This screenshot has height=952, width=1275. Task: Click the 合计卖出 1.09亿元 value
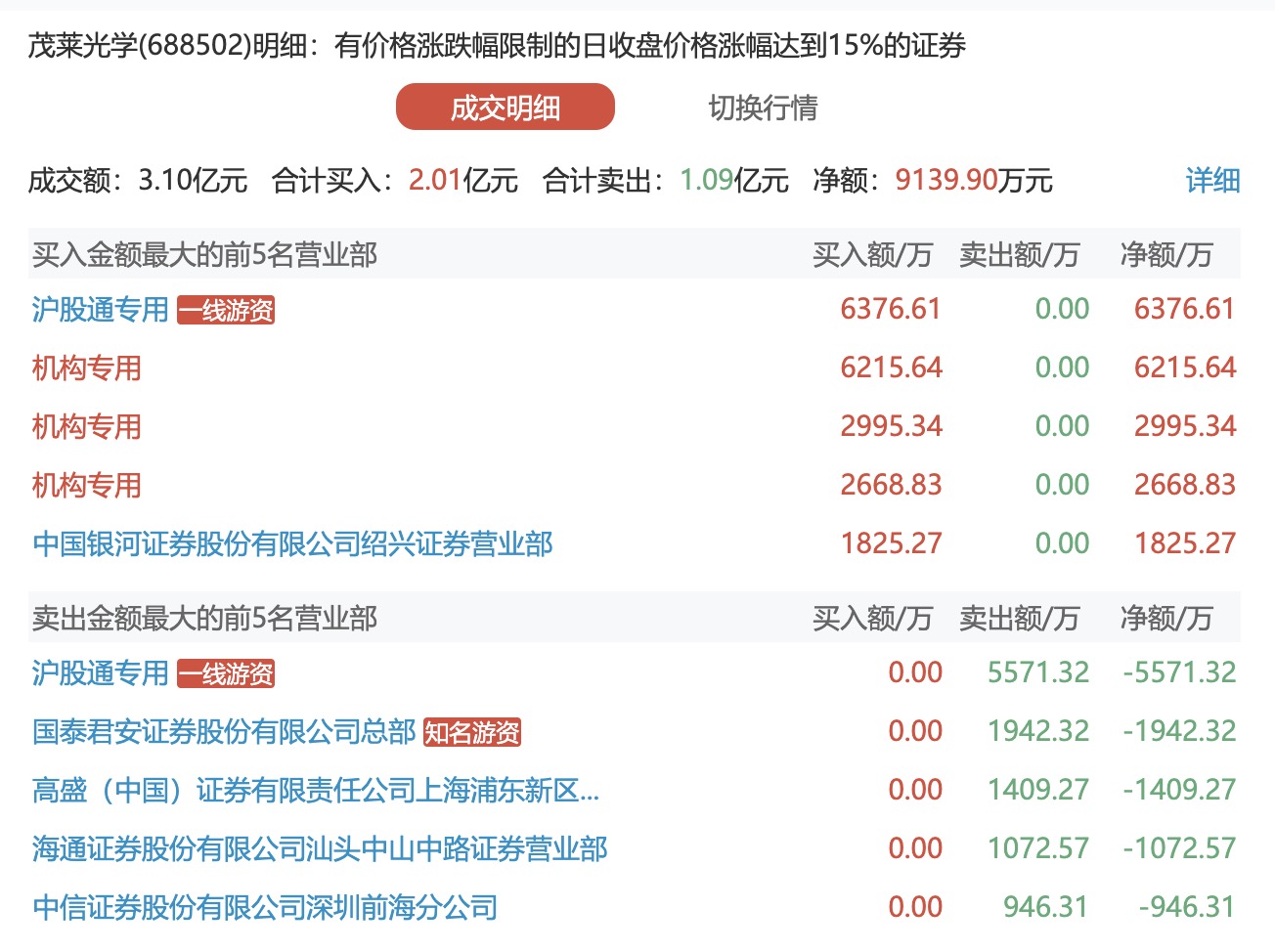[734, 181]
